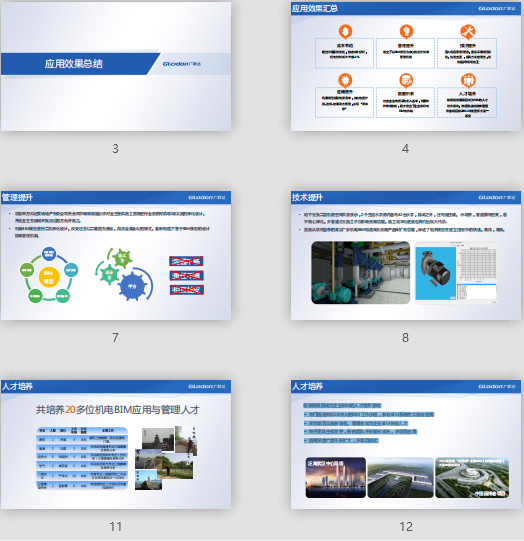
Task: Select slide 4 thumbnail 应用效果汇总
Action: [x=406, y=67]
